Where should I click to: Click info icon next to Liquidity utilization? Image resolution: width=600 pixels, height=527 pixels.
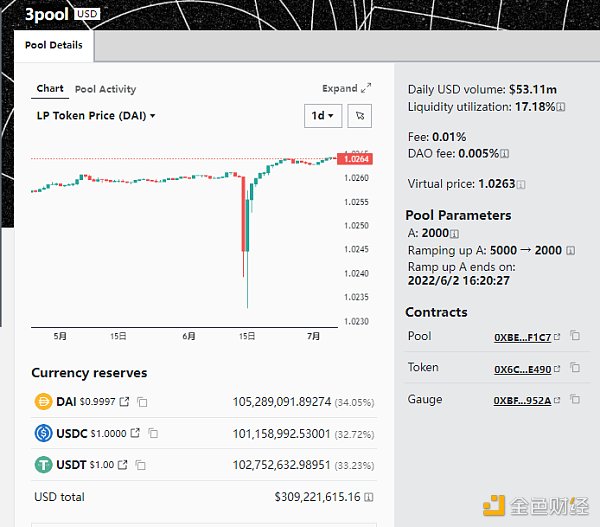click(x=561, y=107)
